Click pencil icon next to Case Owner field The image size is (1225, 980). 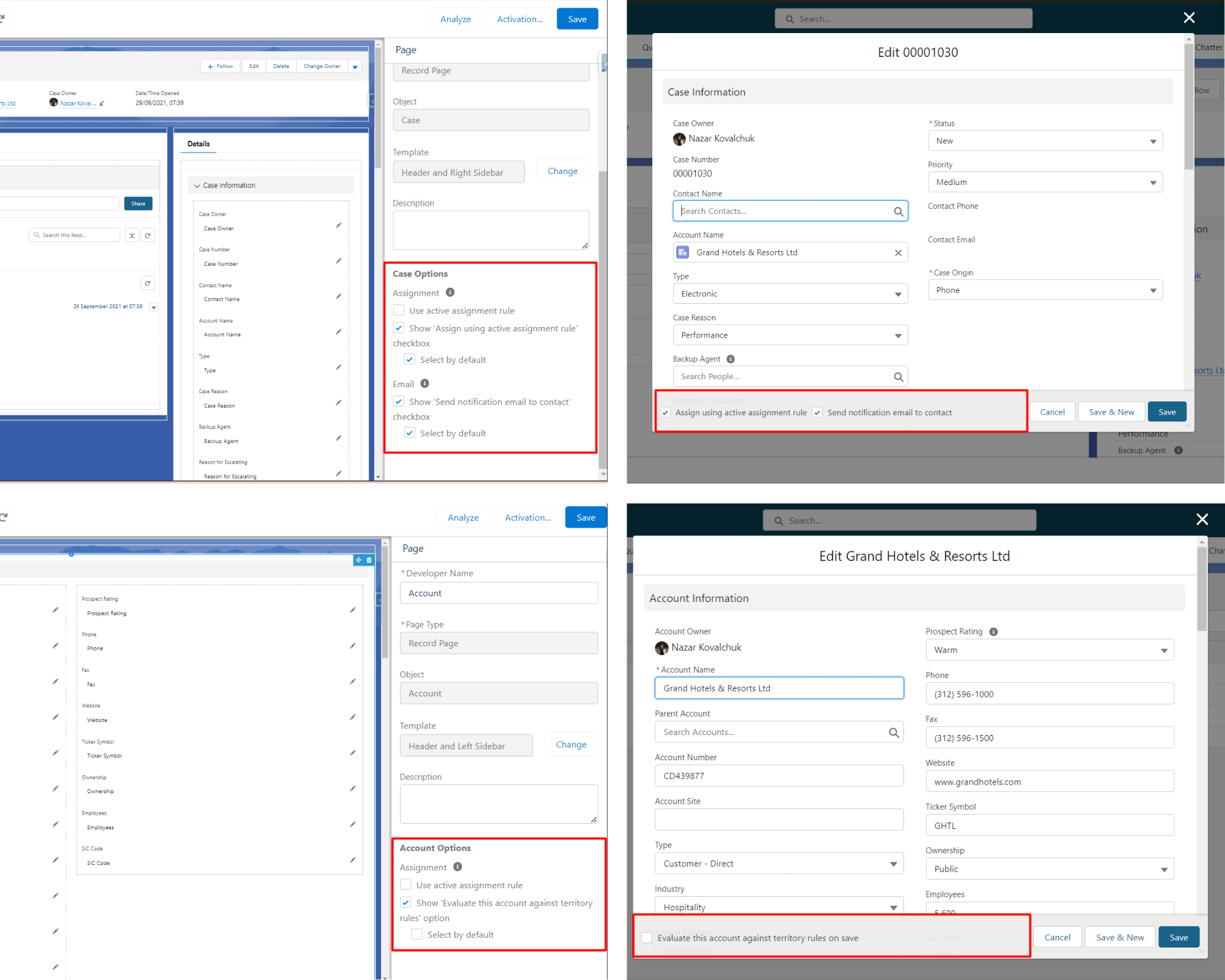[339, 225]
